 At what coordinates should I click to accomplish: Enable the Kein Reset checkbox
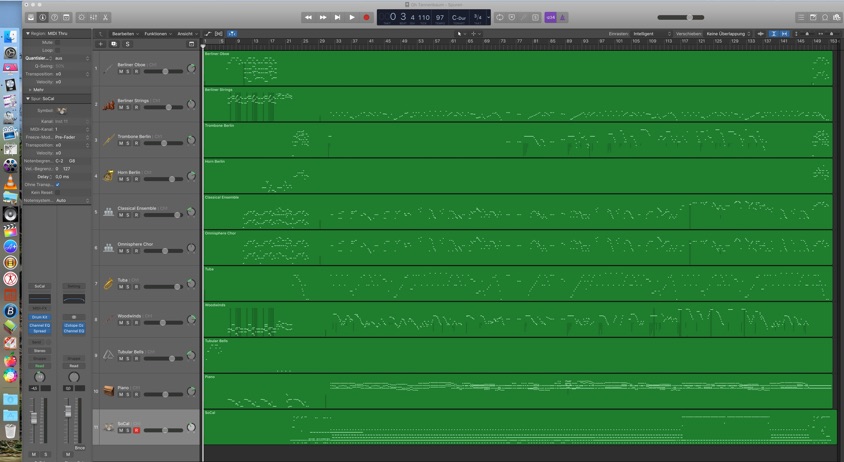58,192
